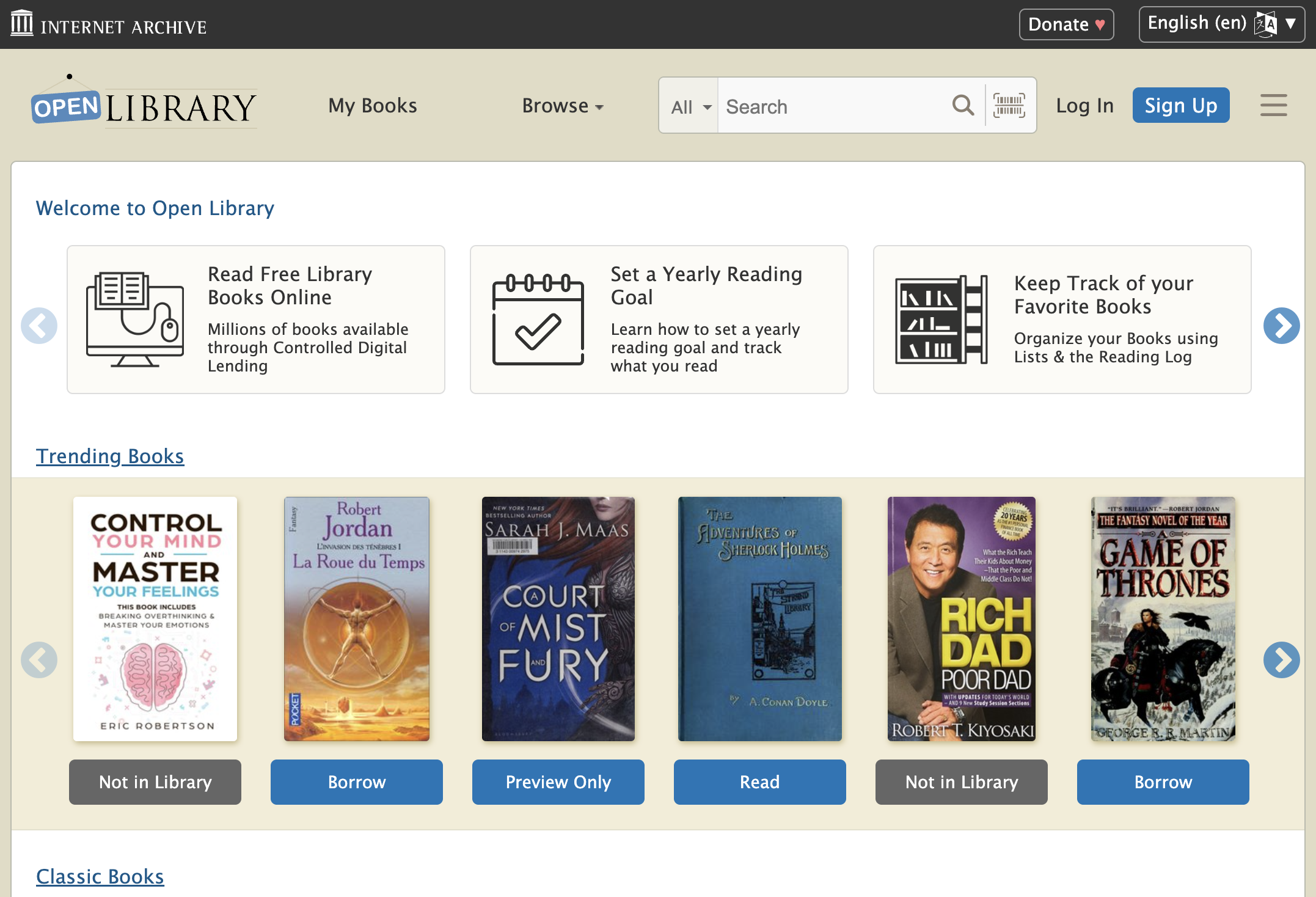Open the hamburger menu icon

point(1273,105)
